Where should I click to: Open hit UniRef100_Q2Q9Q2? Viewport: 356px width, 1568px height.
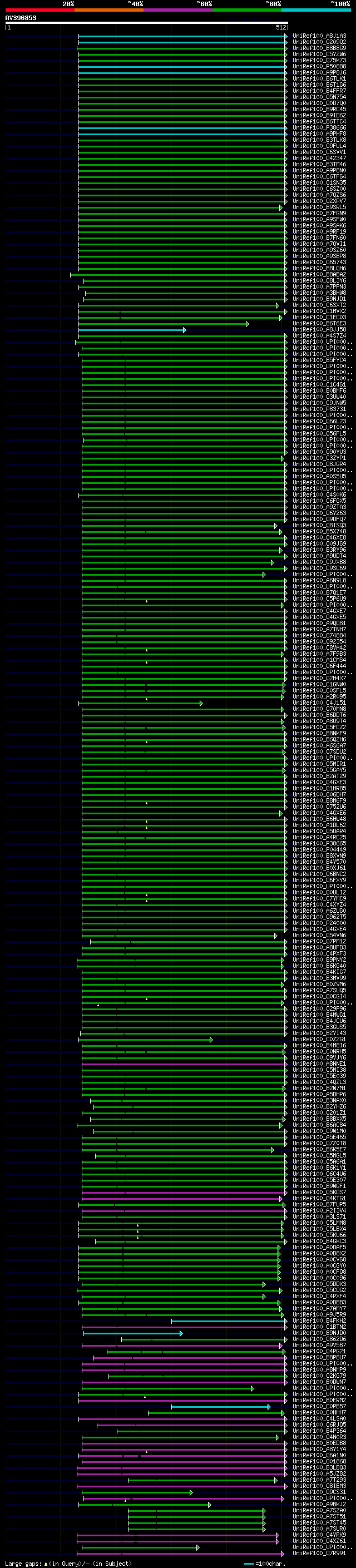pos(319,42)
